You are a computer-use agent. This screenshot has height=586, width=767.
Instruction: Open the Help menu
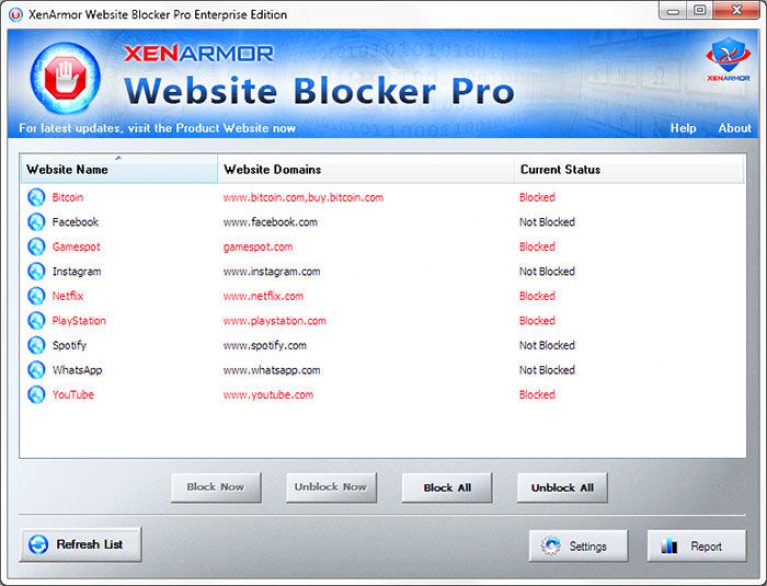click(x=683, y=128)
